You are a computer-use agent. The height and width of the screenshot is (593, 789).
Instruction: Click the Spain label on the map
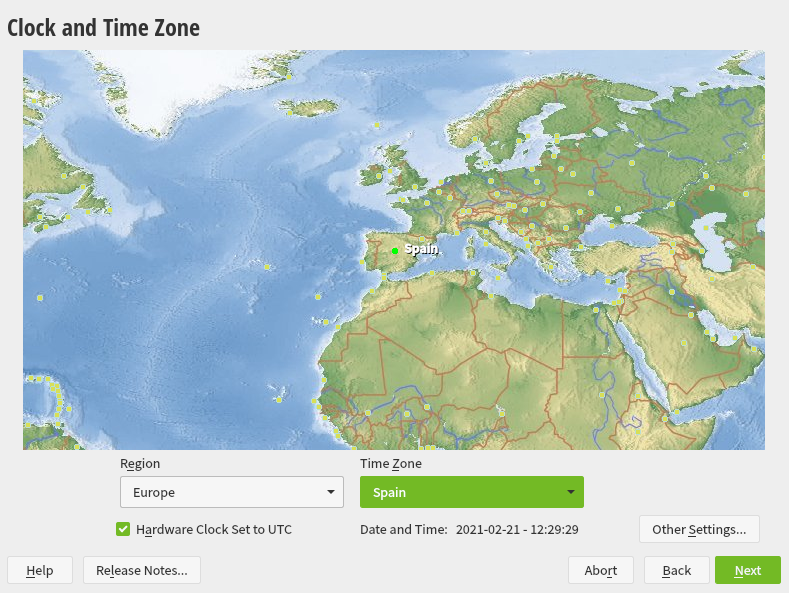click(x=421, y=249)
